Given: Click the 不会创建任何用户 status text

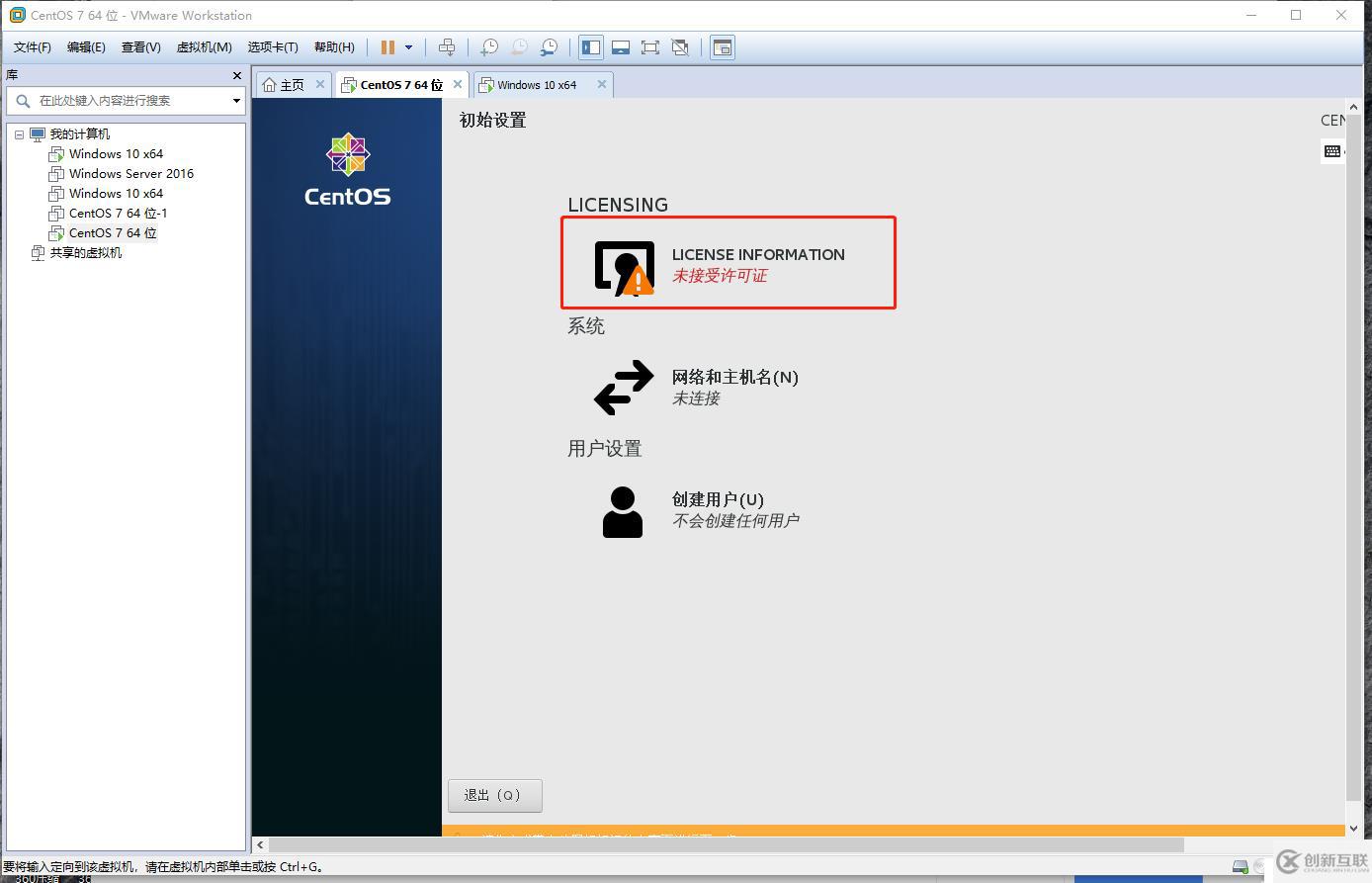Looking at the screenshot, I should point(735,521).
